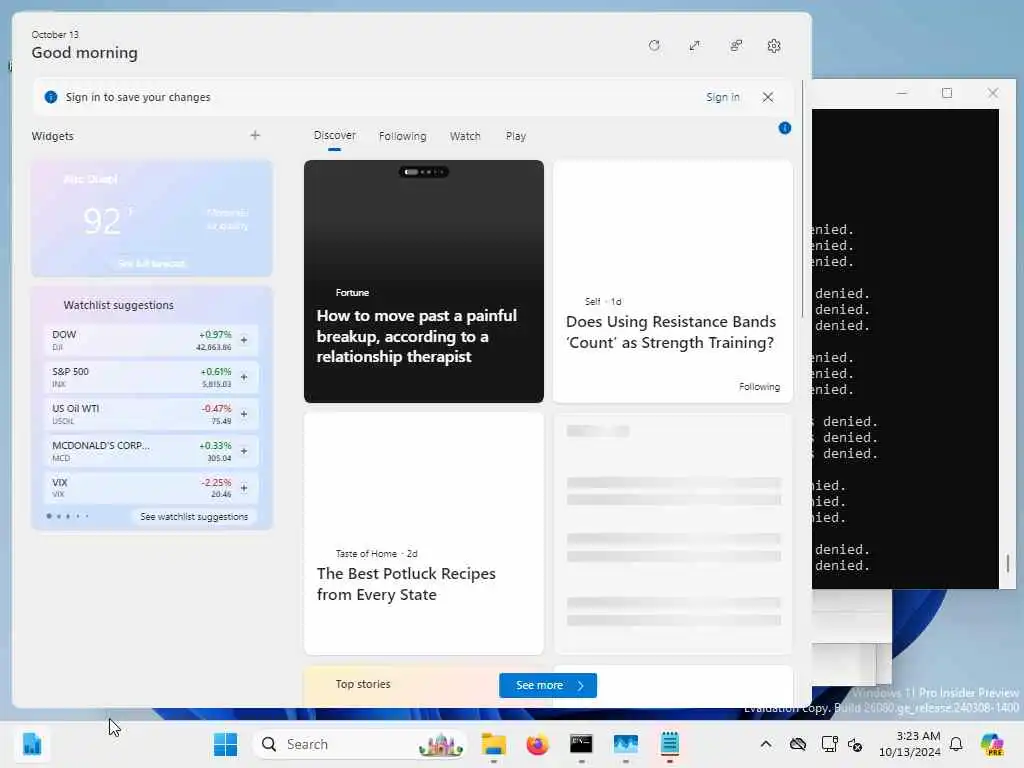The height and width of the screenshot is (768, 1024).
Task: Switch to Following tab
Action: pos(402,136)
